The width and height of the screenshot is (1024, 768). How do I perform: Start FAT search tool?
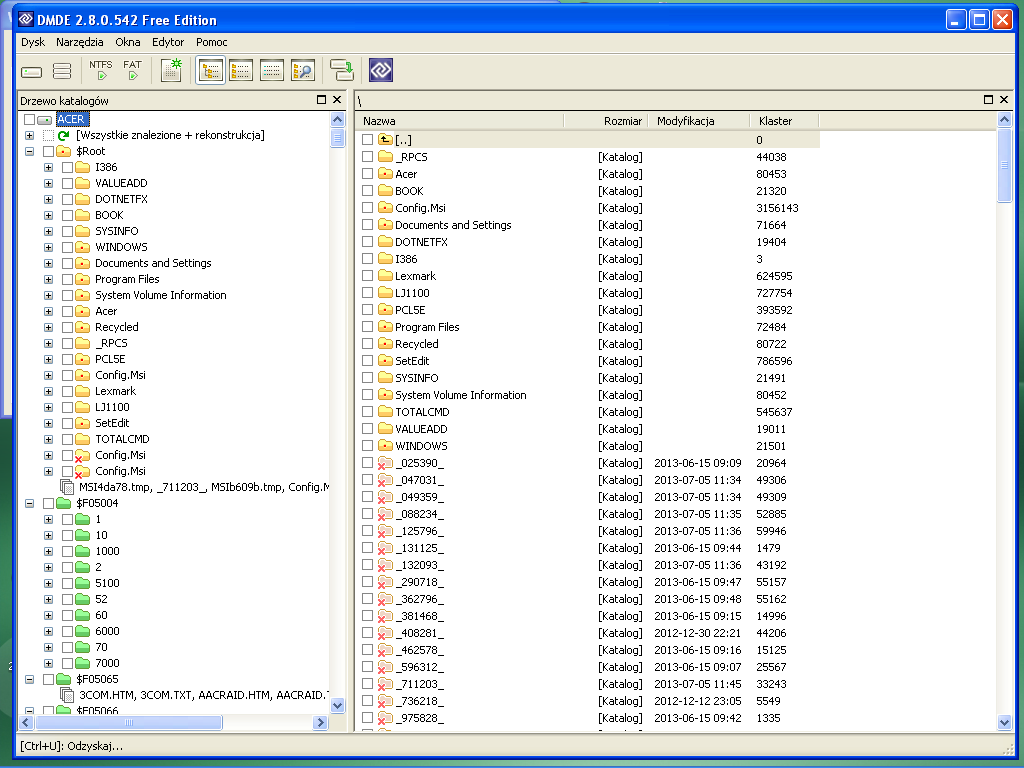coord(133,70)
